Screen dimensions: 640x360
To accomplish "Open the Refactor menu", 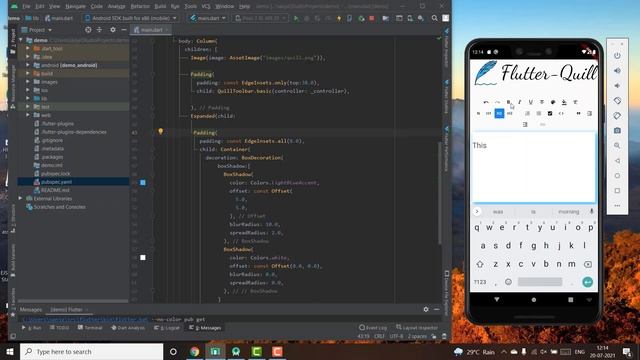I will tap(140, 6).
